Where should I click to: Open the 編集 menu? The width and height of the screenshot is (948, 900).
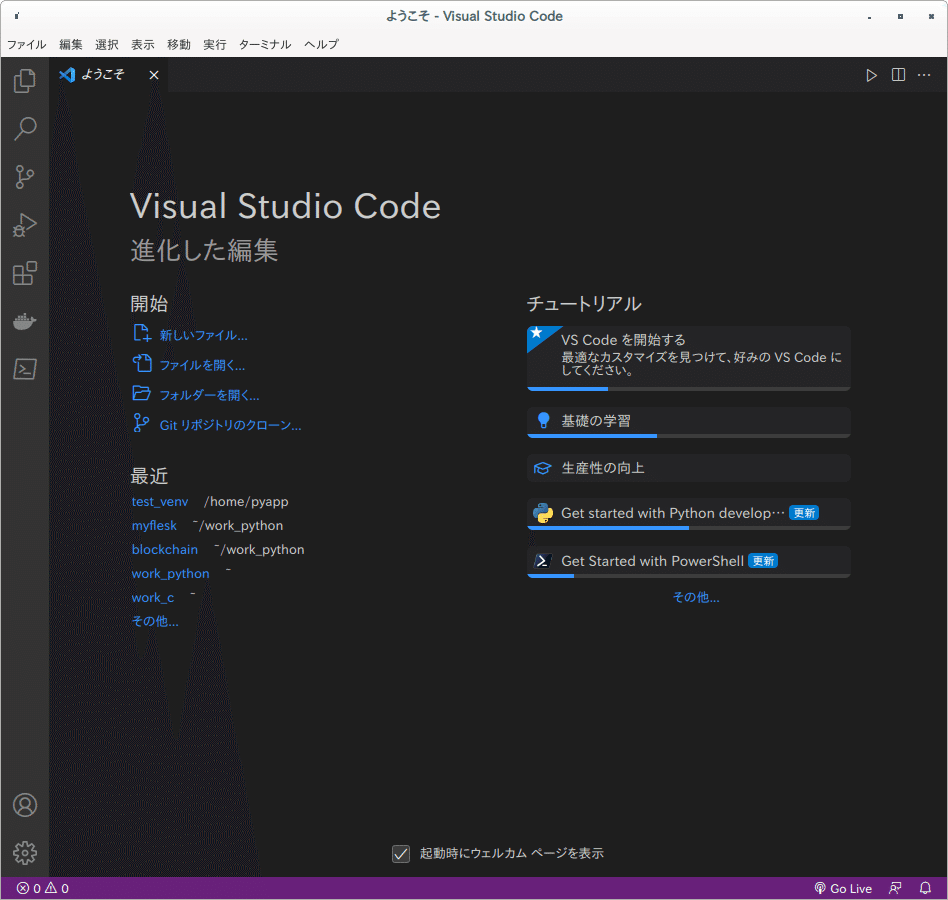pyautogui.click(x=71, y=45)
